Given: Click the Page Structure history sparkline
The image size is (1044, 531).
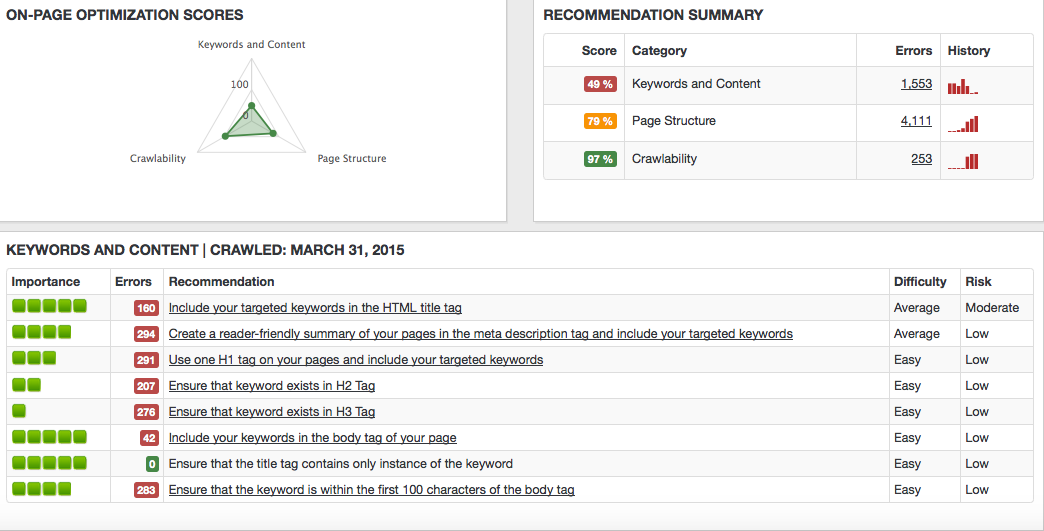Looking at the screenshot, I should 963,124.
